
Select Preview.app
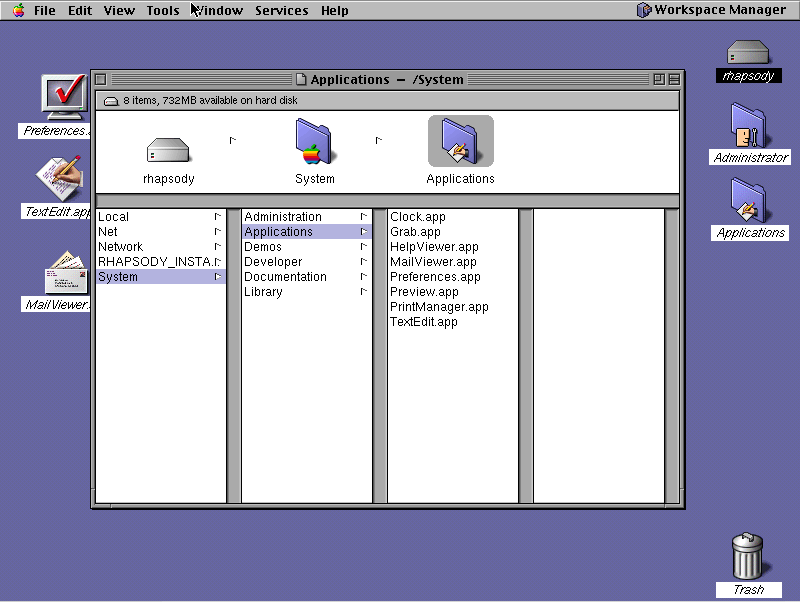click(453, 291)
